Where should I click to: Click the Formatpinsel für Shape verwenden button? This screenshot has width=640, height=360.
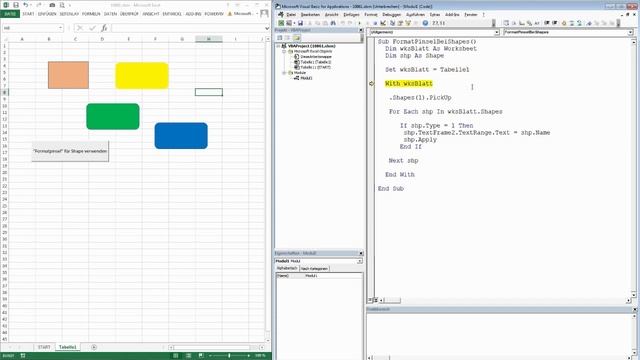[x=70, y=151]
